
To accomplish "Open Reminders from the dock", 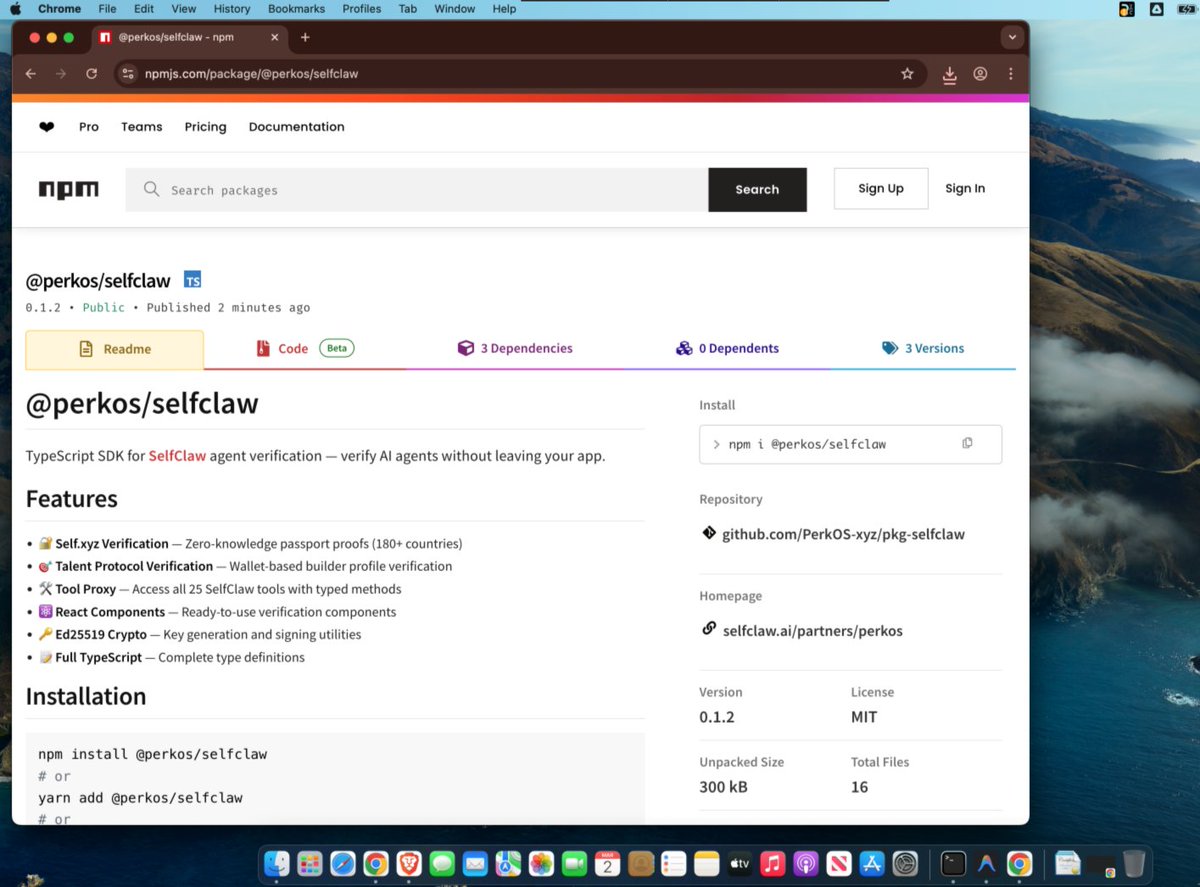I will (x=673, y=863).
